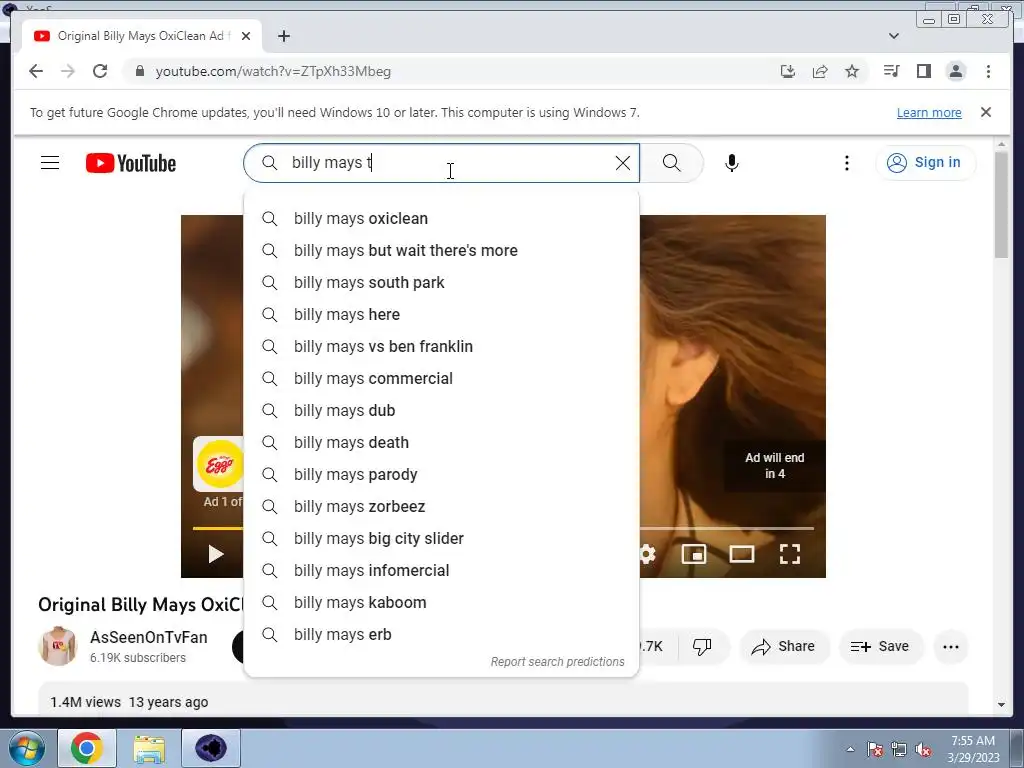1024x768 pixels.
Task: Pick the billy mays big city slider suggestion
Action: point(441,538)
